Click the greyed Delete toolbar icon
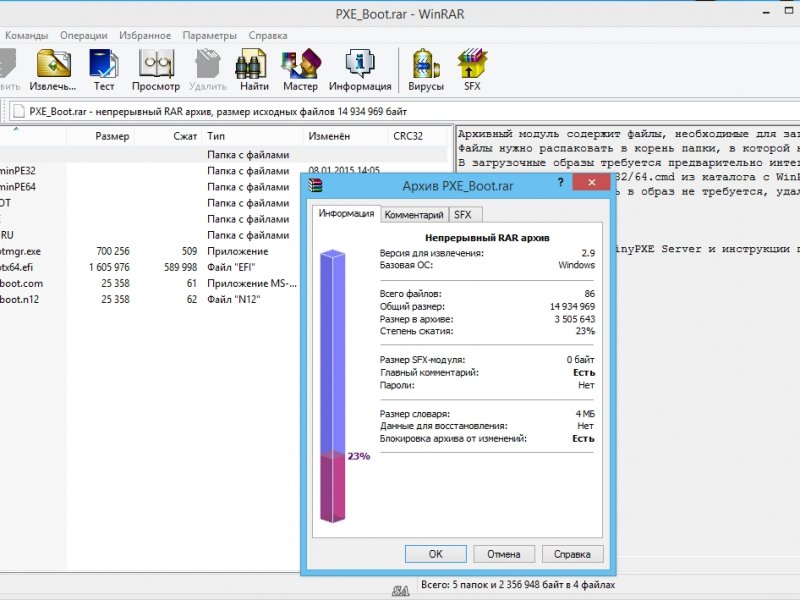 tap(208, 70)
